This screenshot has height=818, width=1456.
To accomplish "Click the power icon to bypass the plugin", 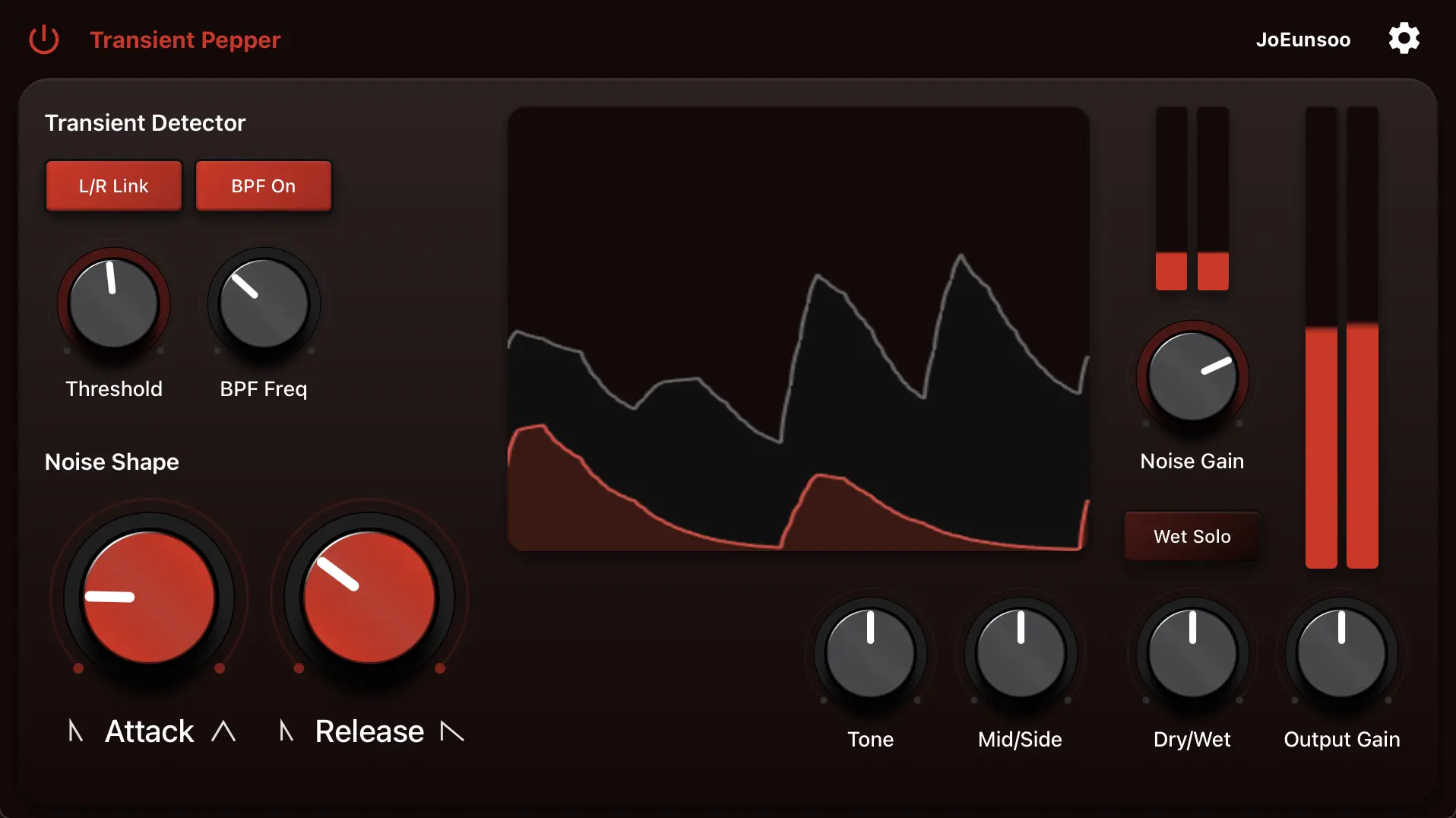I will (x=43, y=40).
